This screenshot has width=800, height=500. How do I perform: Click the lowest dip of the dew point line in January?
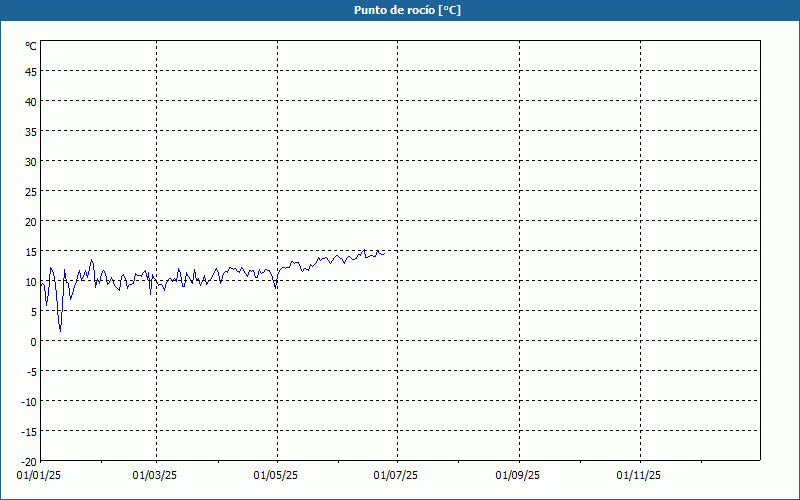click(61, 331)
